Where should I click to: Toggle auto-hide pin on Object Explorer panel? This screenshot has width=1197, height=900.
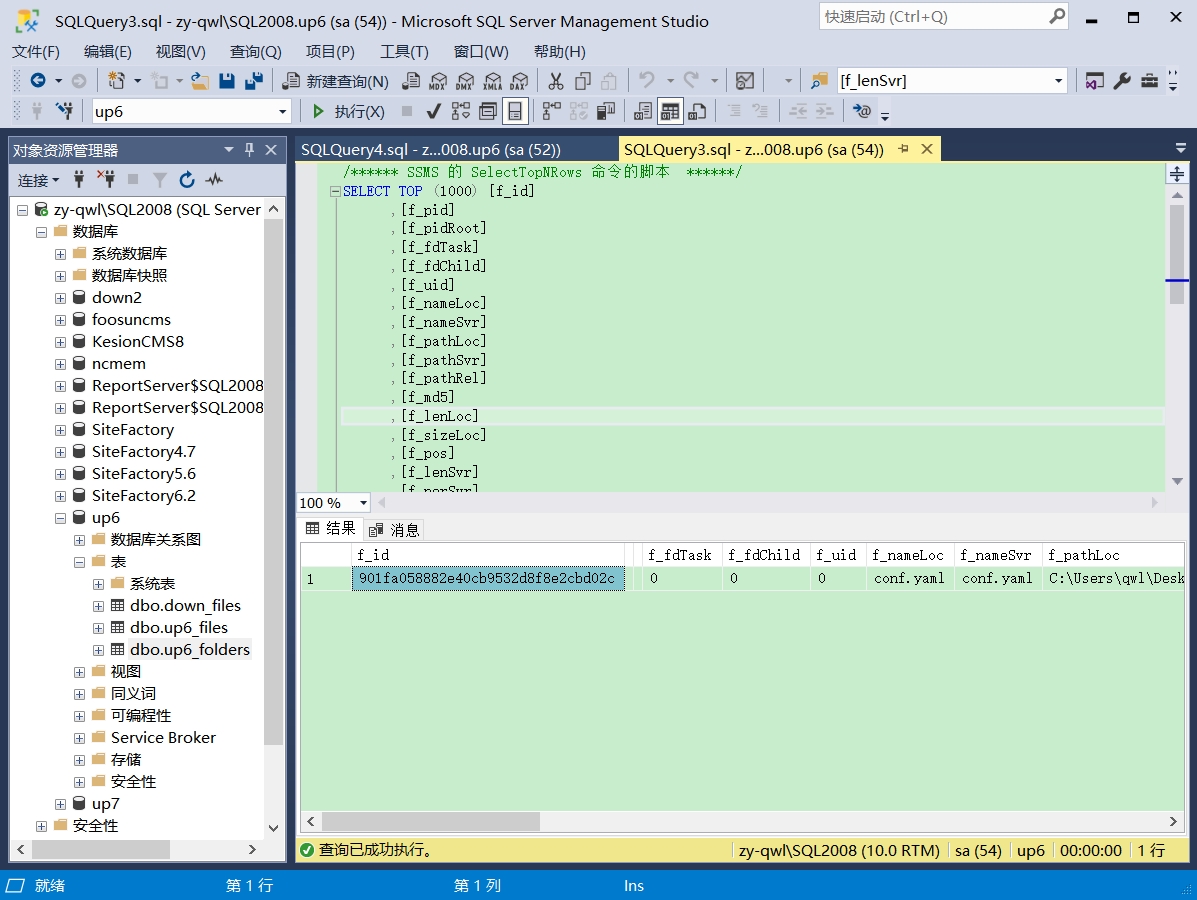[x=250, y=150]
